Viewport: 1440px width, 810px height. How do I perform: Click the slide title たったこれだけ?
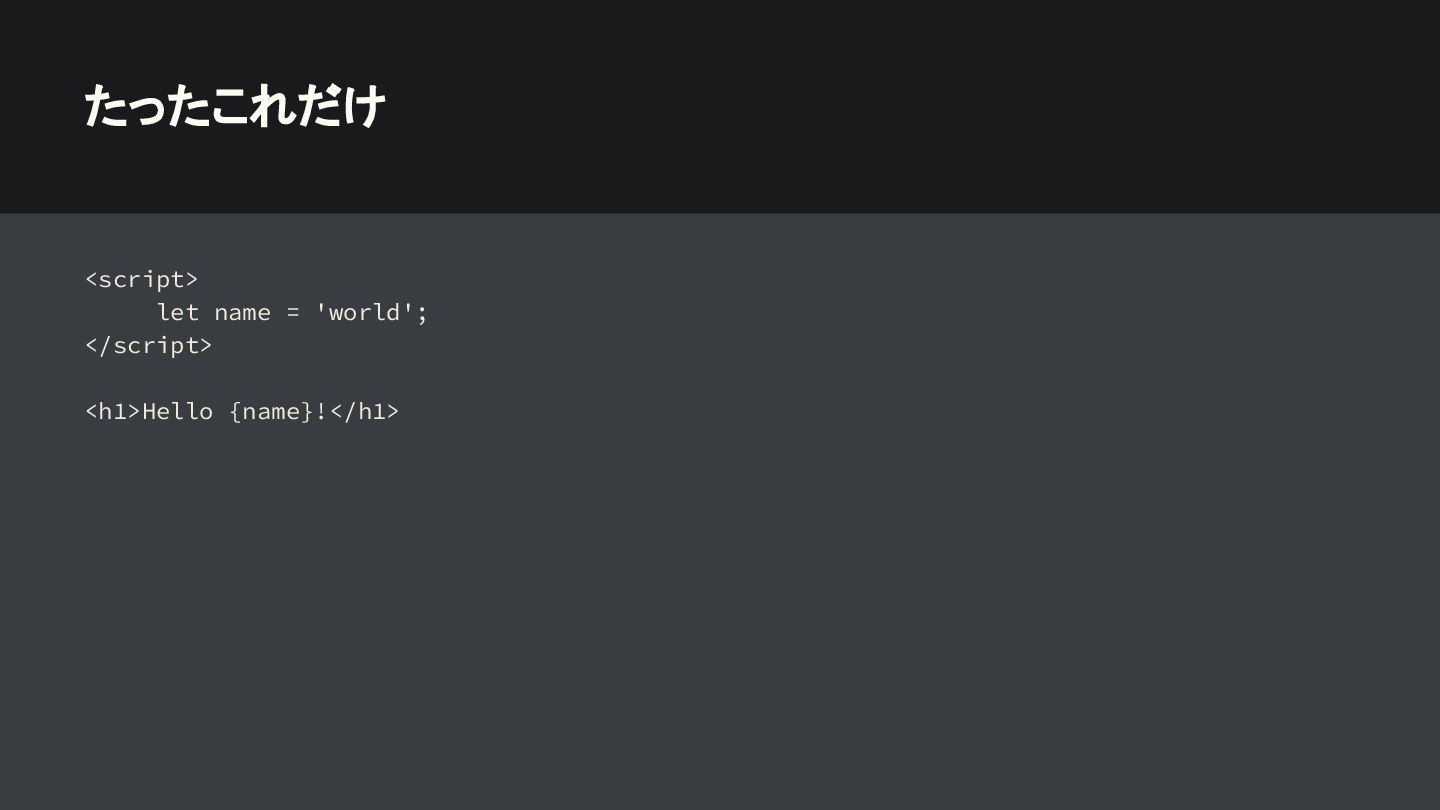tap(235, 106)
